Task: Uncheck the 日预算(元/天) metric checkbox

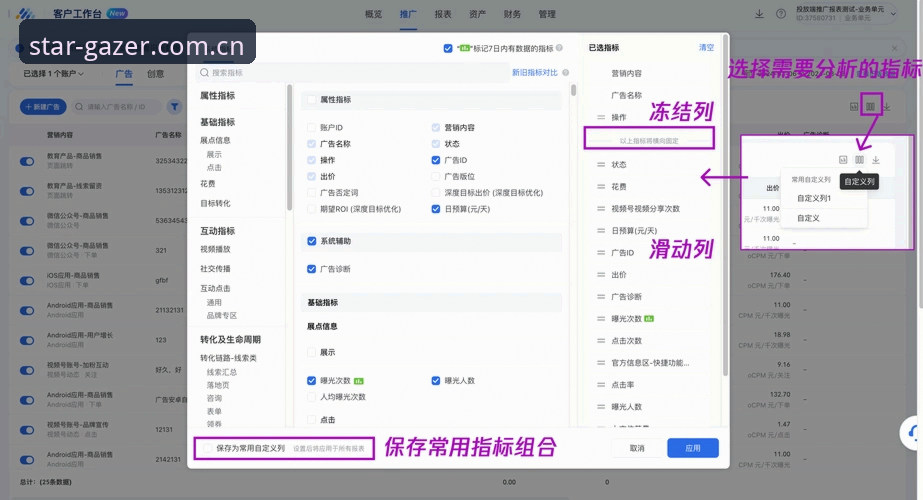Action: point(436,209)
